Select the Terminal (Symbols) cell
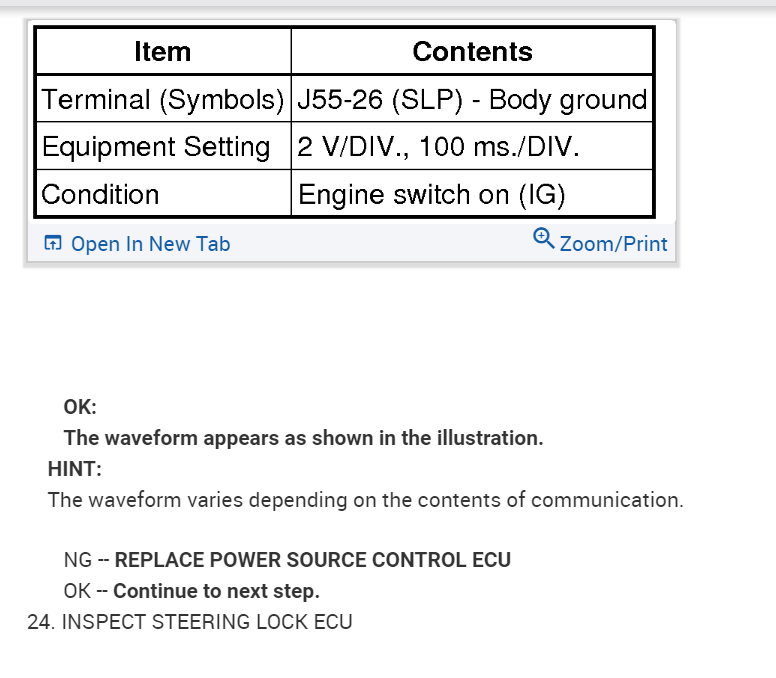Viewport: 776px width, 678px height. pyautogui.click(x=163, y=100)
